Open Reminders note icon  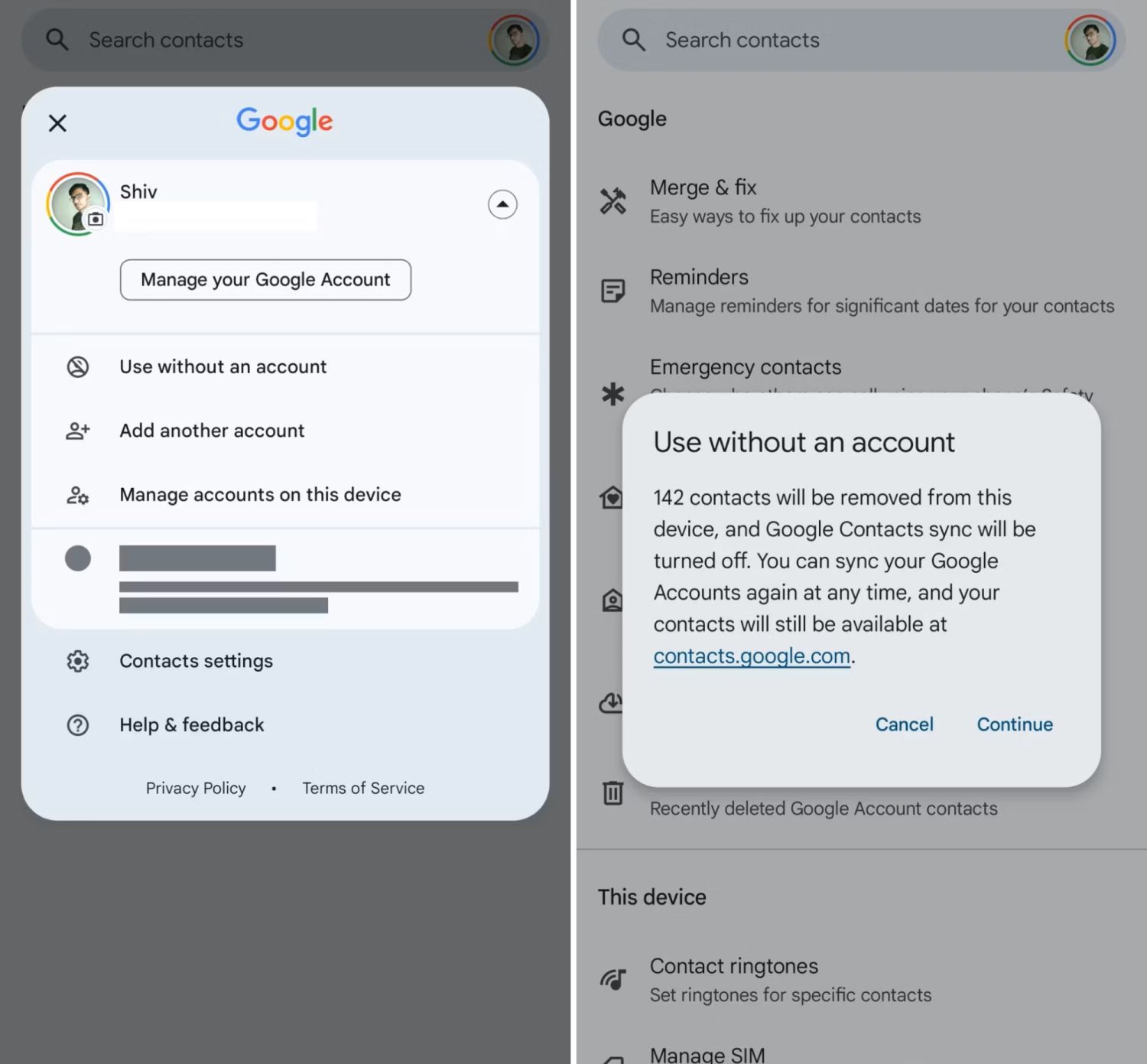pyautogui.click(x=612, y=291)
